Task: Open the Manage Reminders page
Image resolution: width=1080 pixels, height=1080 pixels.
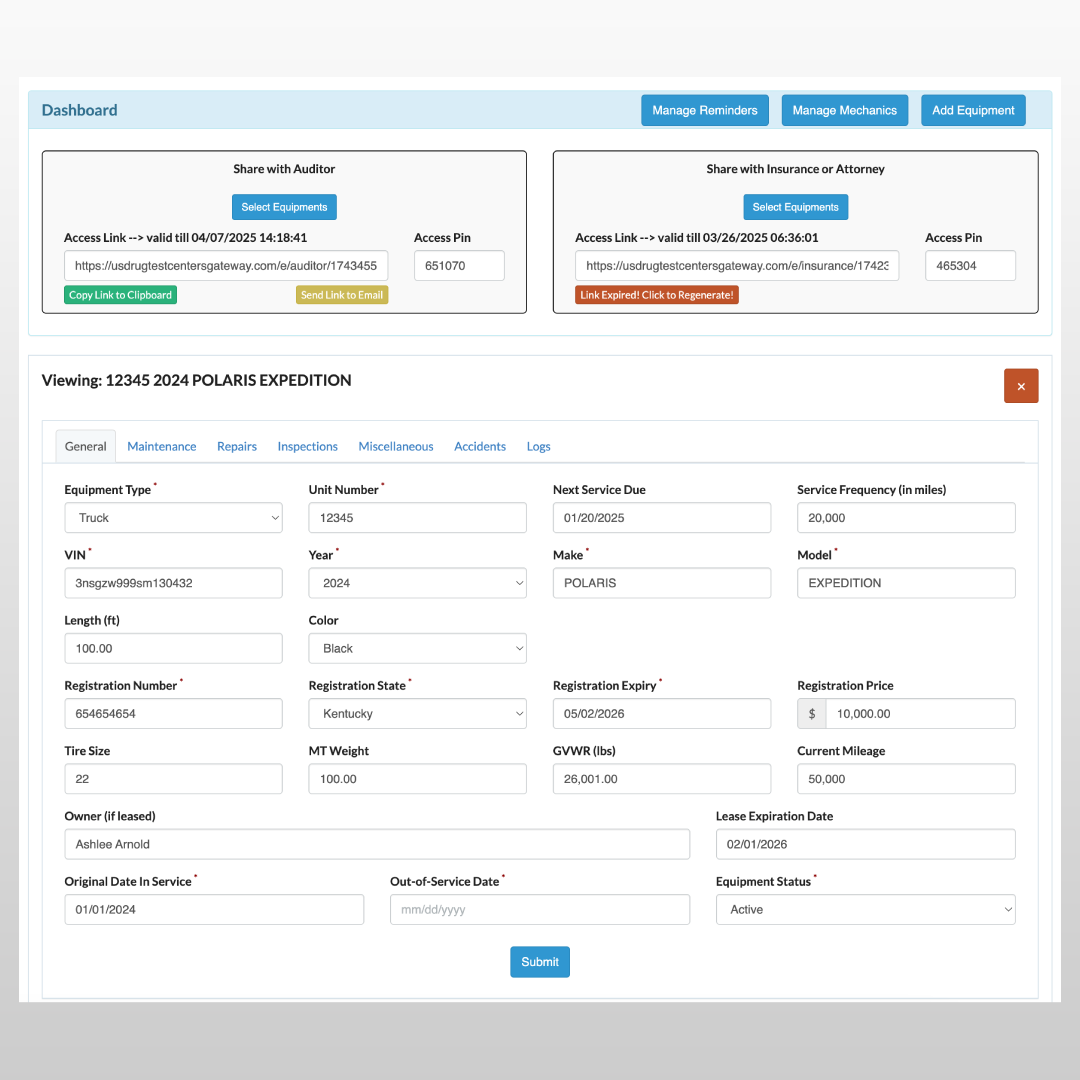Action: 704,111
